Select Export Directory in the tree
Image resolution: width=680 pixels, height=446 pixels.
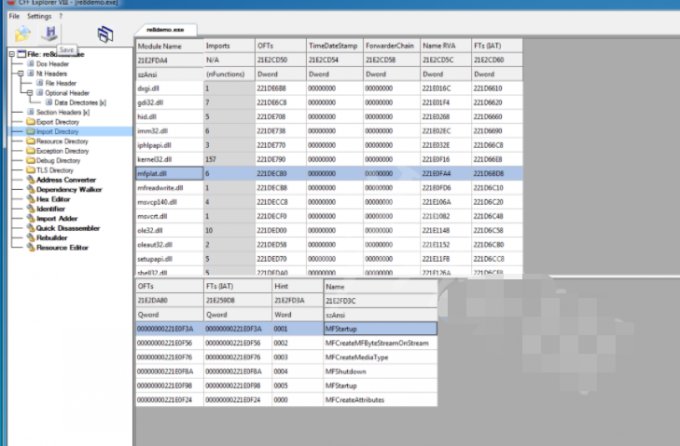point(57,121)
